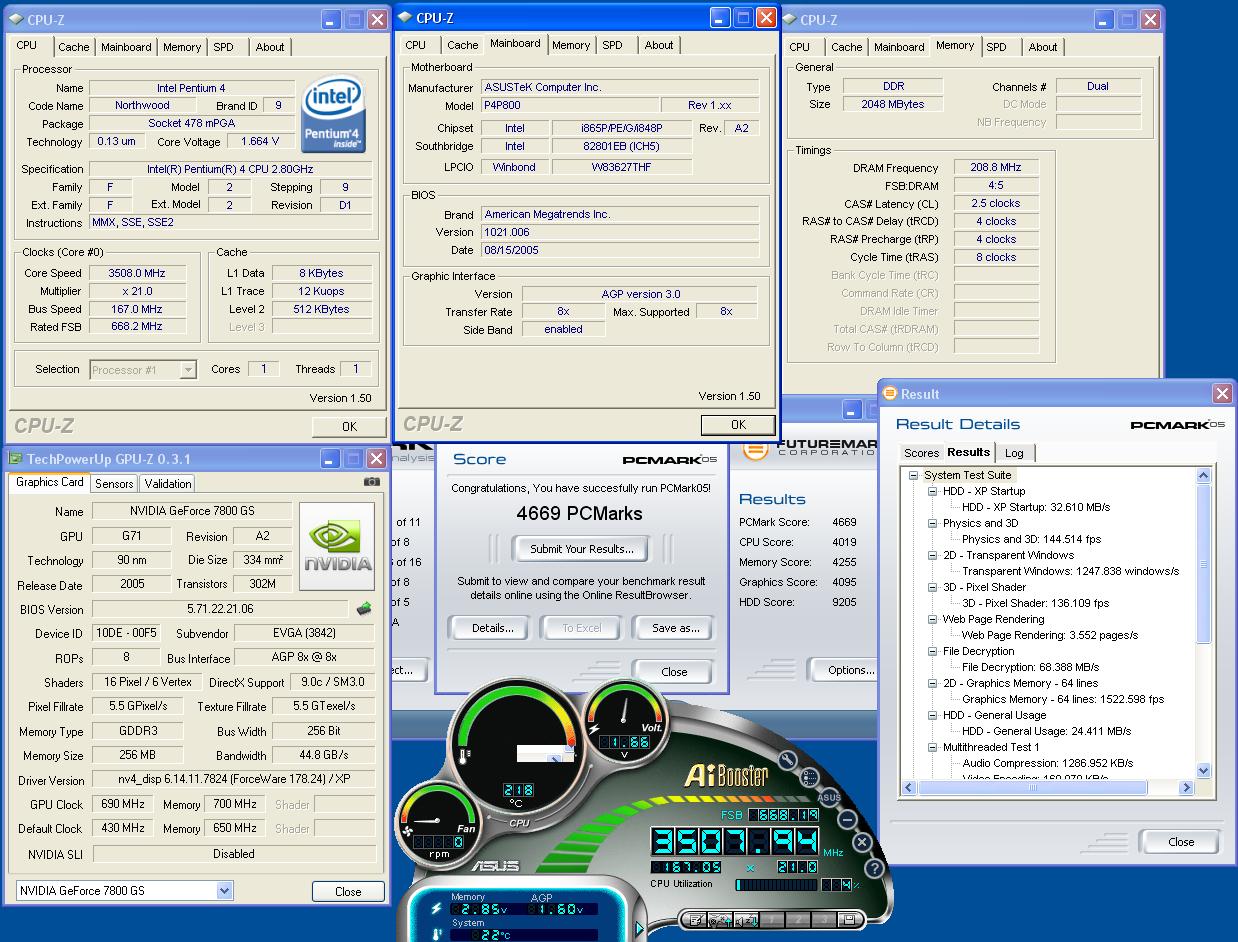Open the Processor #1 selection dropdown
Screen dimensions: 1238x942
pos(187,370)
